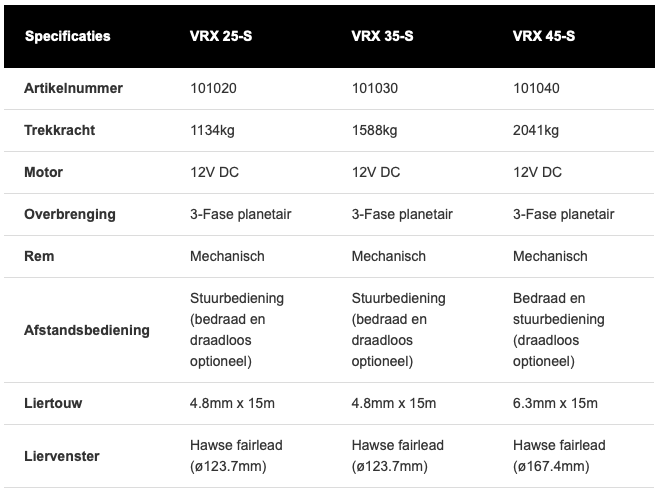Viewport: 671px width, 494px height.
Task: Click the Trekkracht row label
Action: pos(58,130)
